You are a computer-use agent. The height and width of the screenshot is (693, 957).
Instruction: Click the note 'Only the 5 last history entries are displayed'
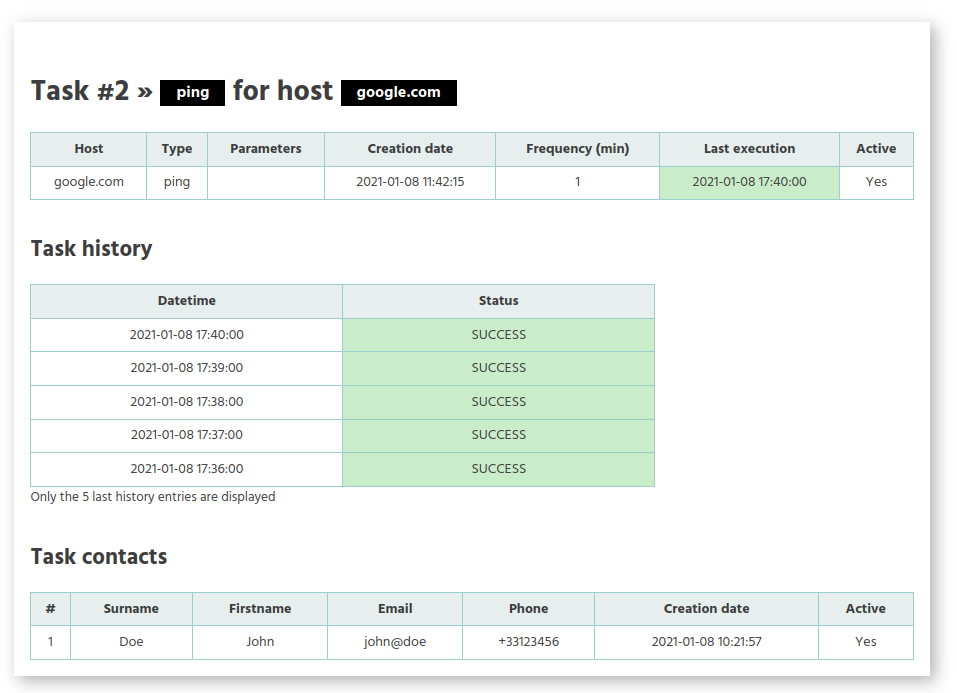[x=153, y=497]
